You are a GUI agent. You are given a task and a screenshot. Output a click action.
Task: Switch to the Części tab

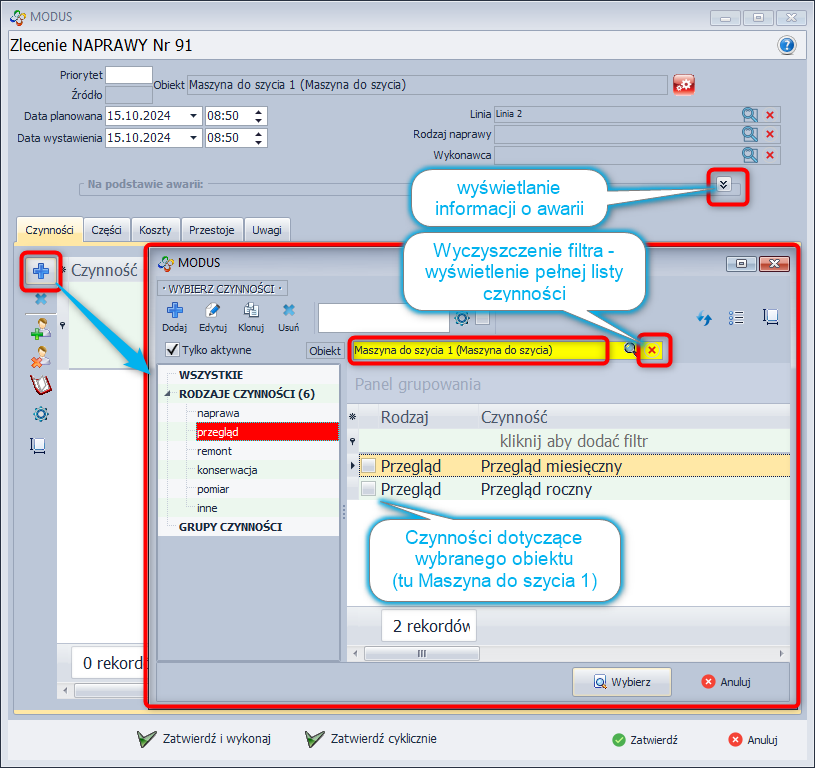click(106, 230)
